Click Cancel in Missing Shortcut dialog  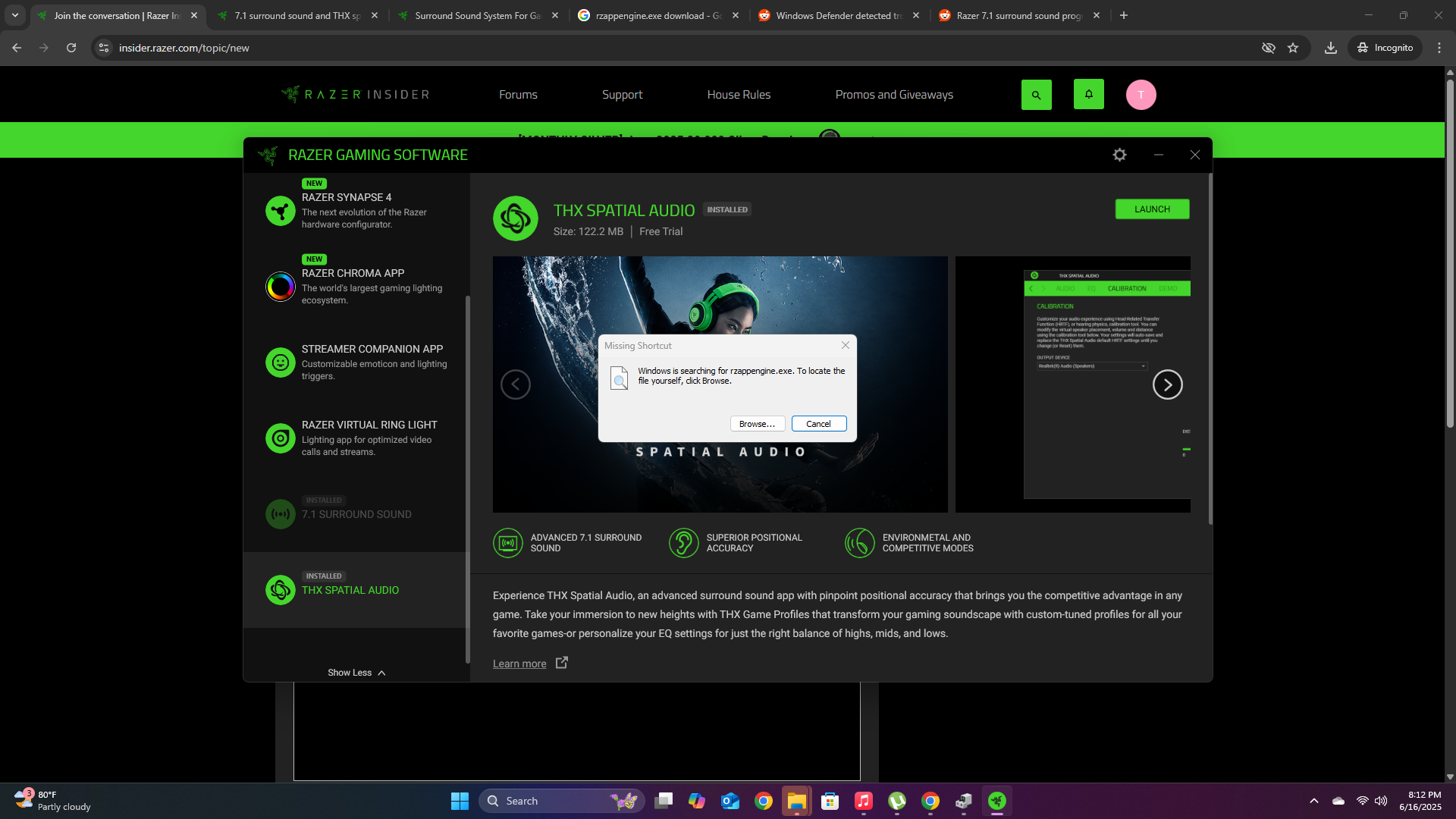[x=818, y=424]
